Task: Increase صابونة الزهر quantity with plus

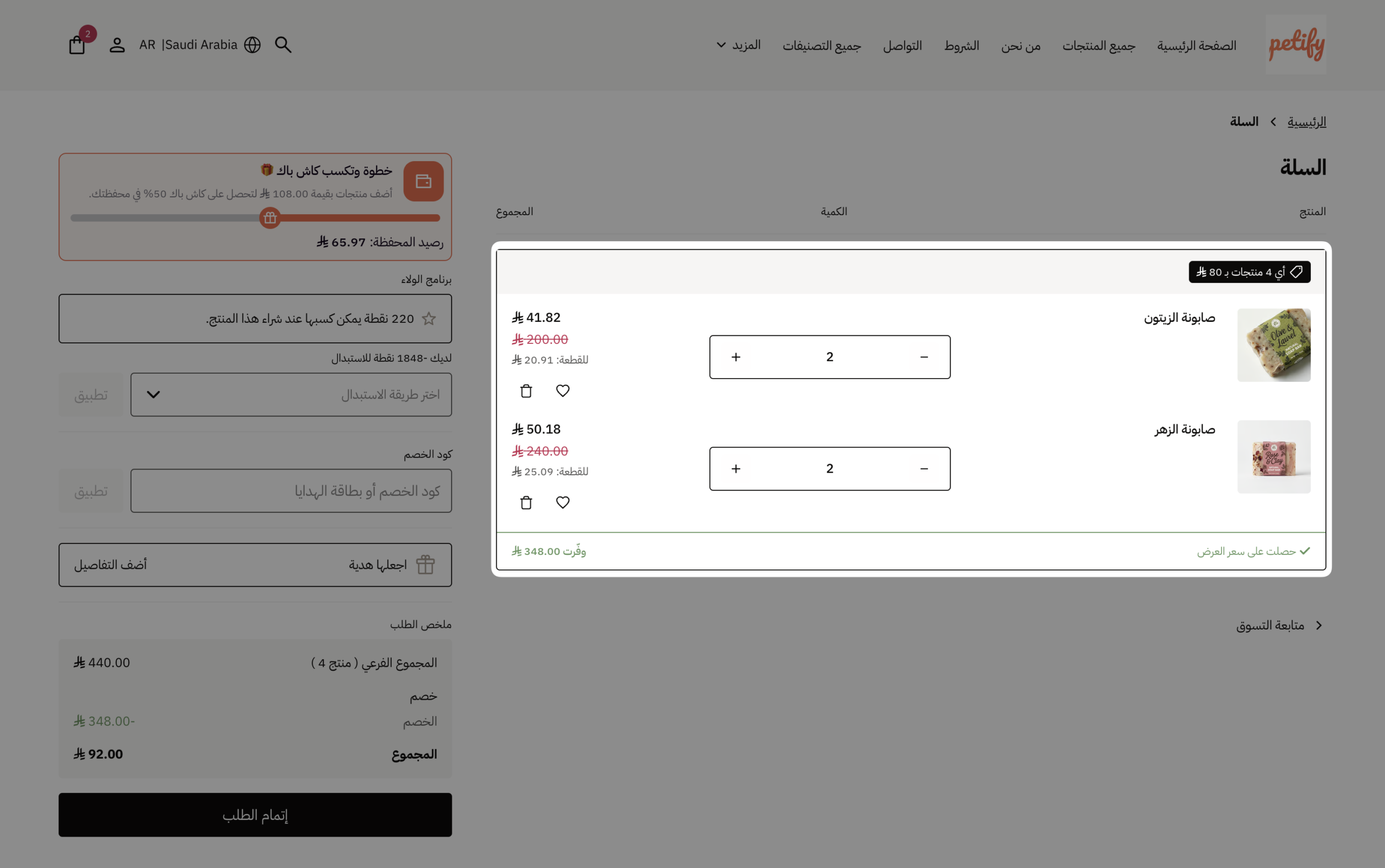Action: [736, 469]
